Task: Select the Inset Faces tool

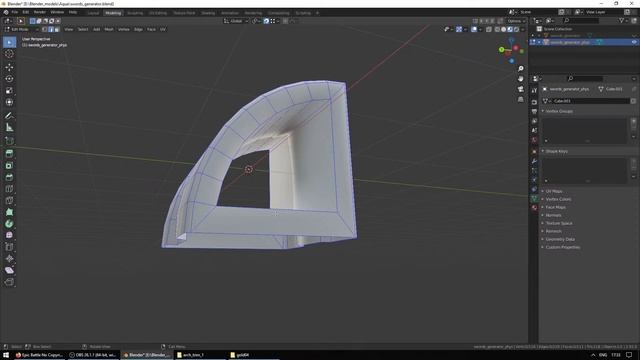Action: click(x=9, y=165)
